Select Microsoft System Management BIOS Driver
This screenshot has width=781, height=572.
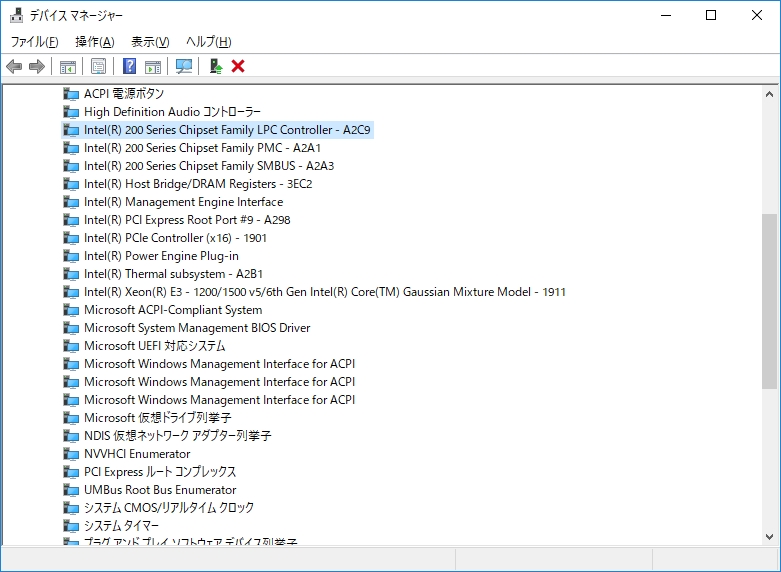[x=197, y=327]
